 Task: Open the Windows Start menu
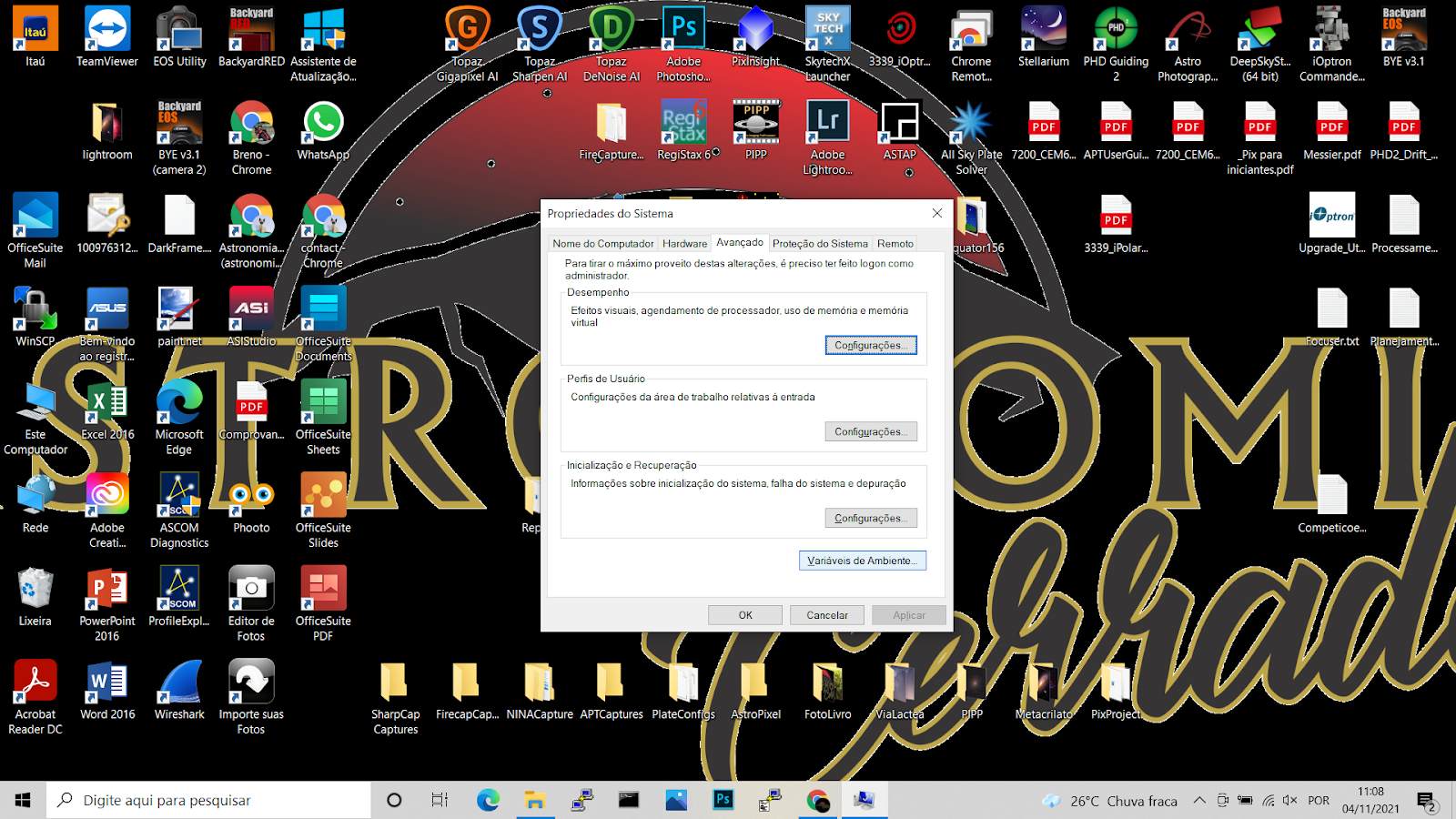point(23,800)
